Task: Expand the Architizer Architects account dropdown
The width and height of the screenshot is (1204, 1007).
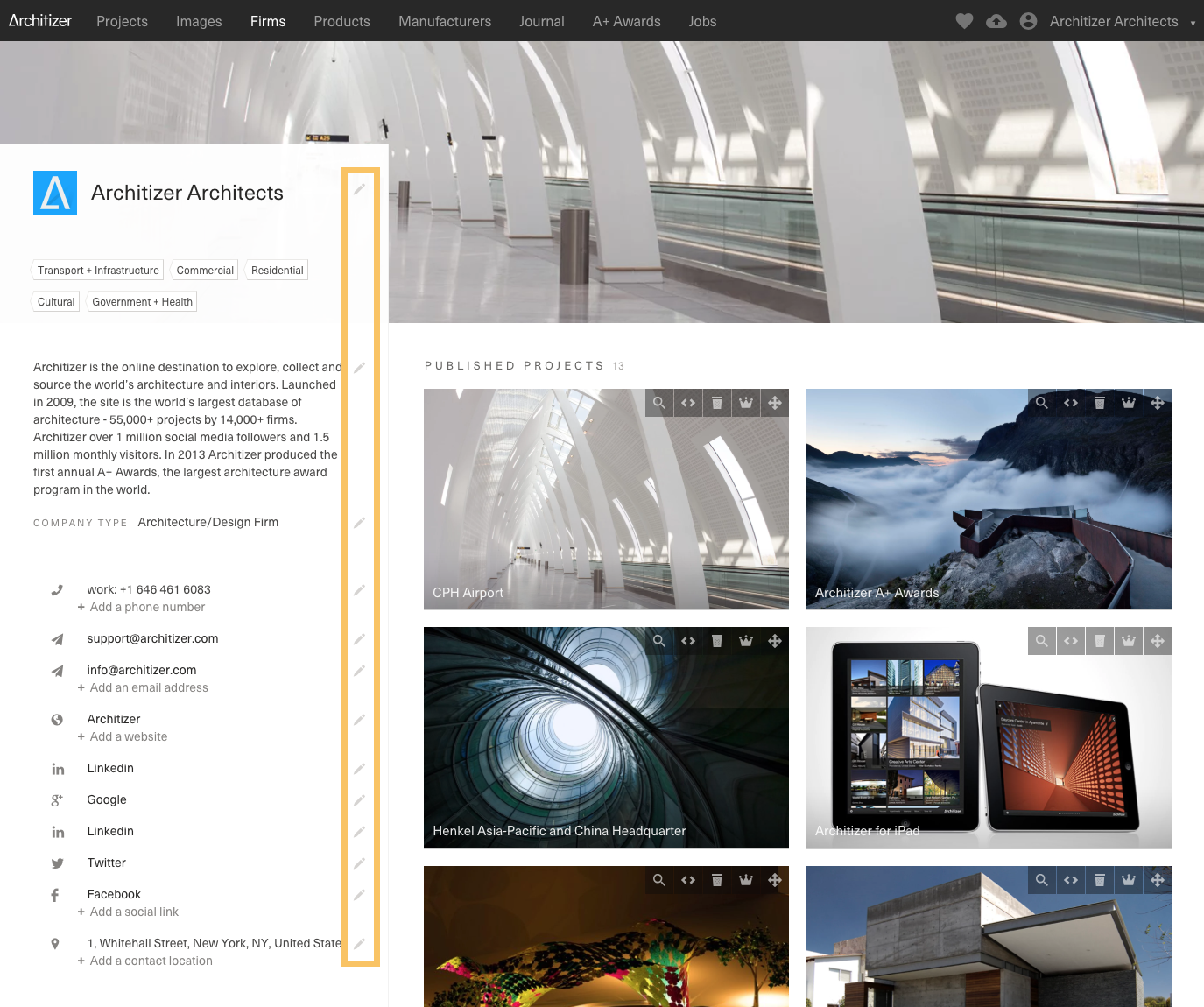Action: 1193,23
